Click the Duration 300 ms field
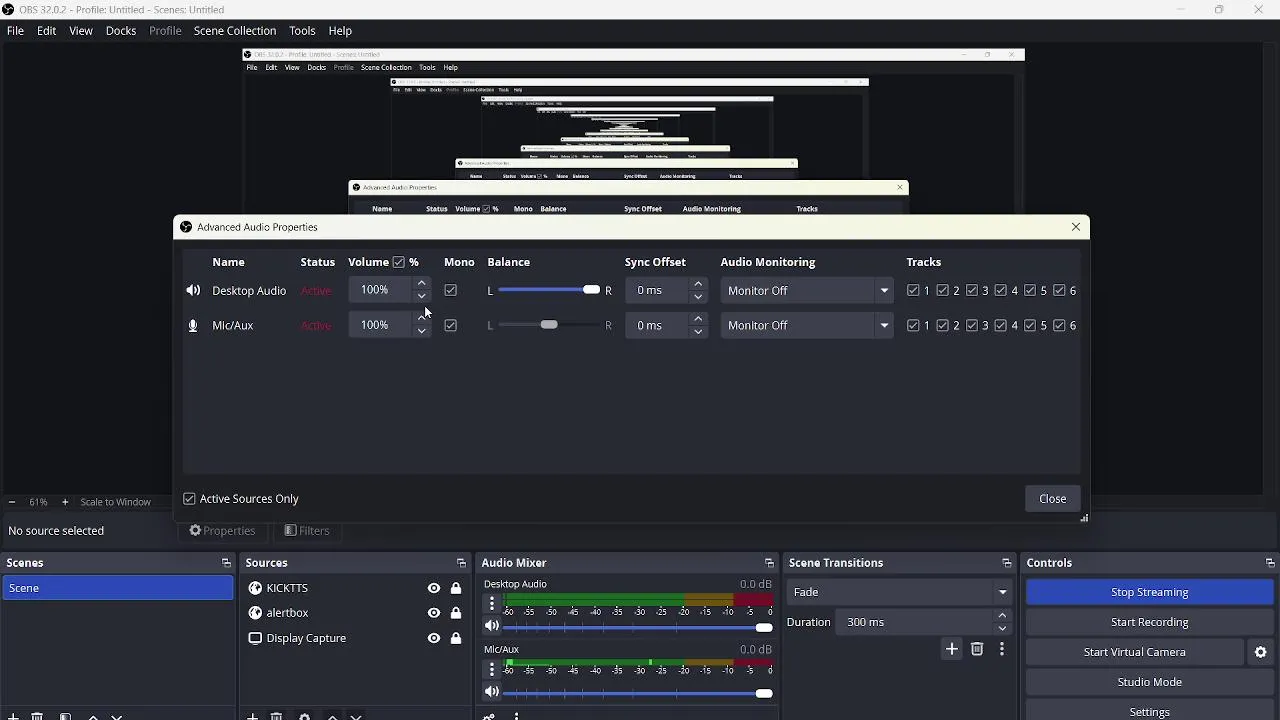 coord(915,622)
